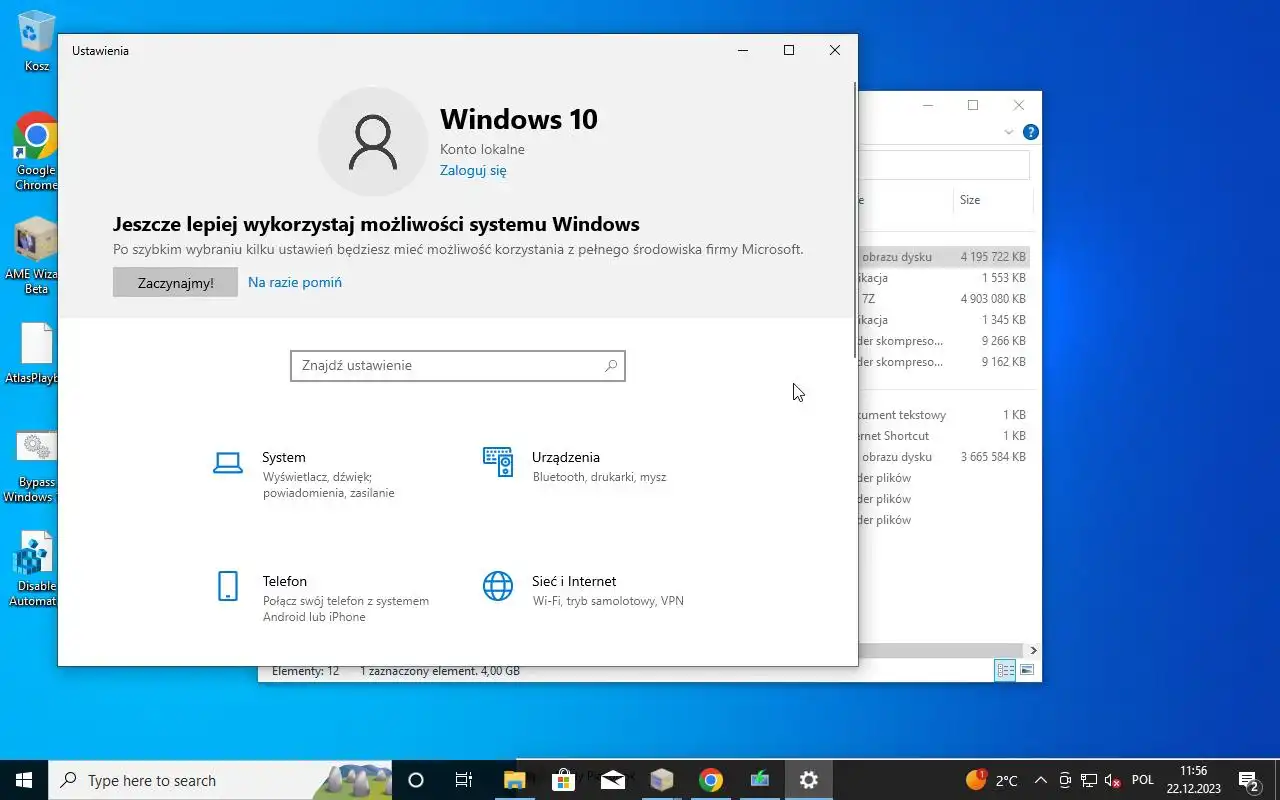
Task: Focus the Znajdź ustawienie search field
Action: point(458,366)
